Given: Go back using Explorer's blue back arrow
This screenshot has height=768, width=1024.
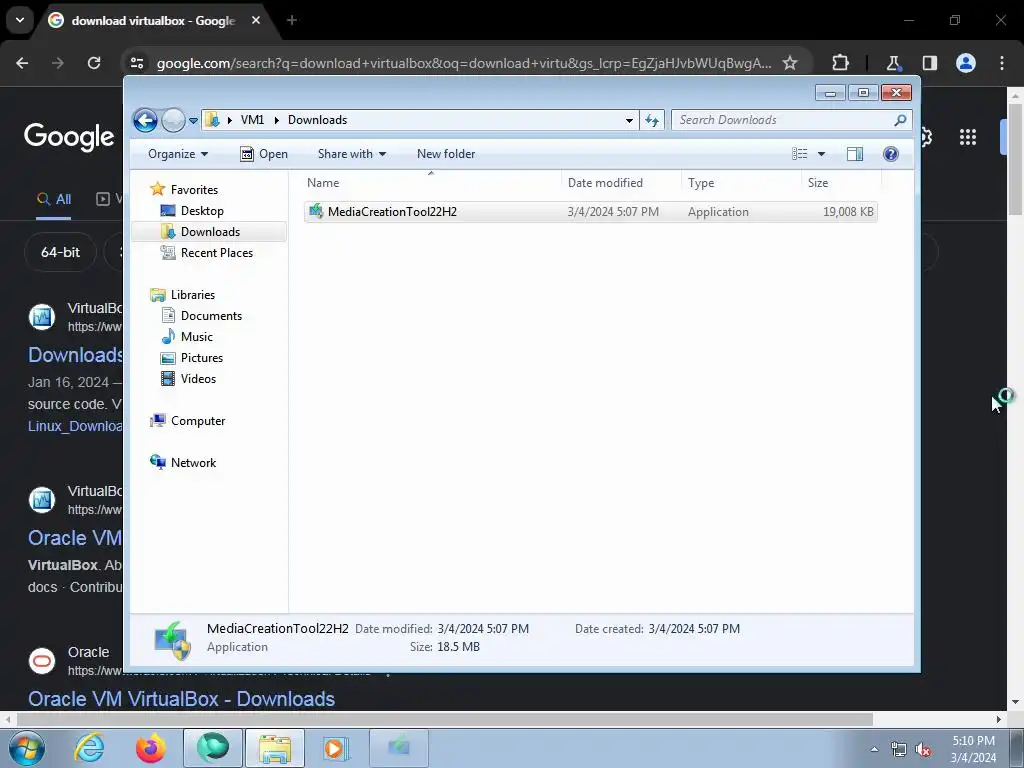Looking at the screenshot, I should 145,120.
